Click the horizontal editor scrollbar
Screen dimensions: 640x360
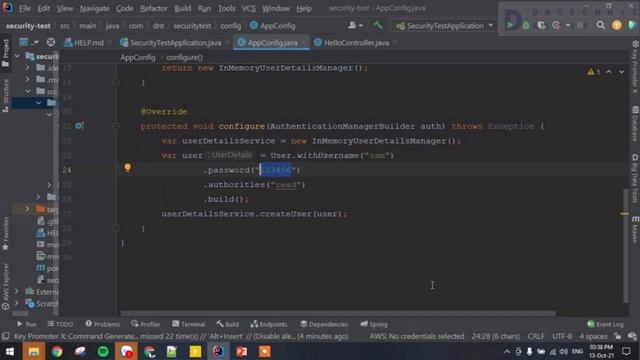(338, 313)
